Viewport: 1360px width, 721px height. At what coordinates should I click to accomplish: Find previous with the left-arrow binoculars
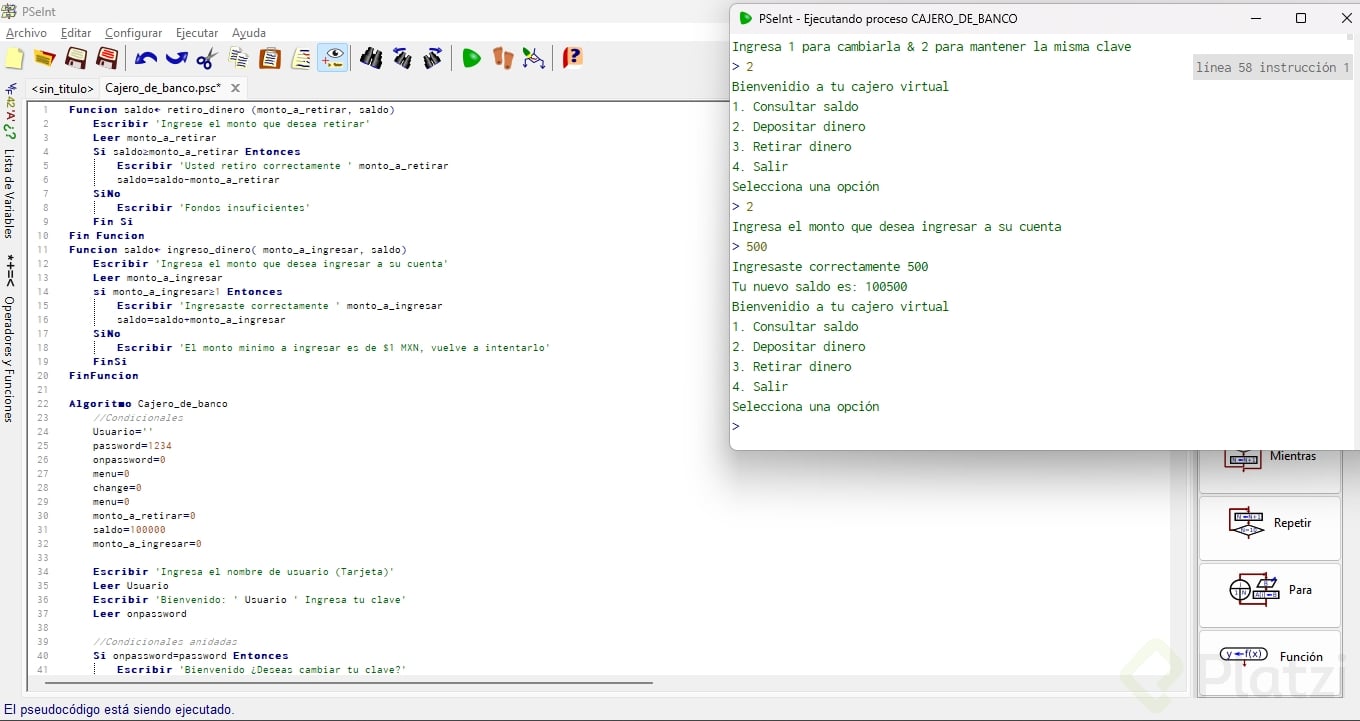(402, 58)
